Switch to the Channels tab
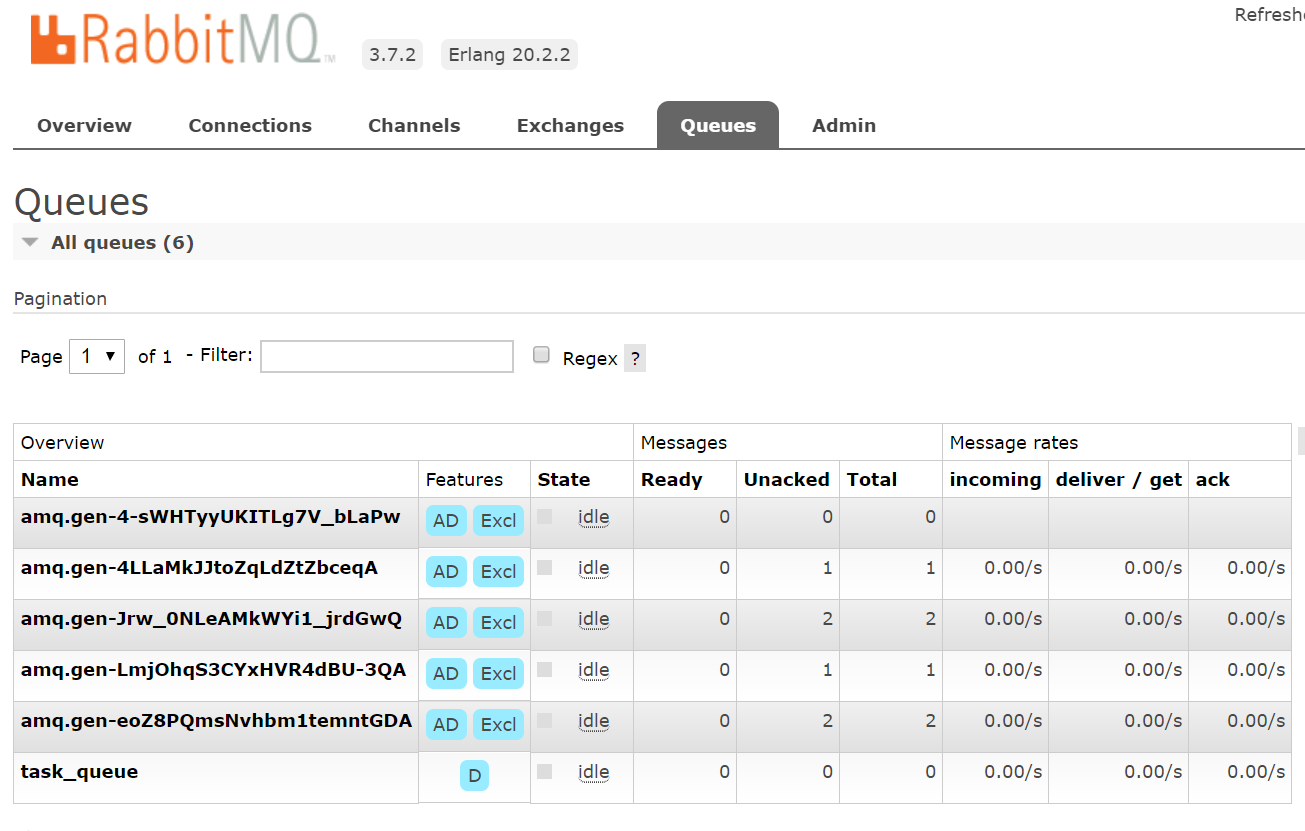Image resolution: width=1305 pixels, height=831 pixels. pyautogui.click(x=414, y=125)
